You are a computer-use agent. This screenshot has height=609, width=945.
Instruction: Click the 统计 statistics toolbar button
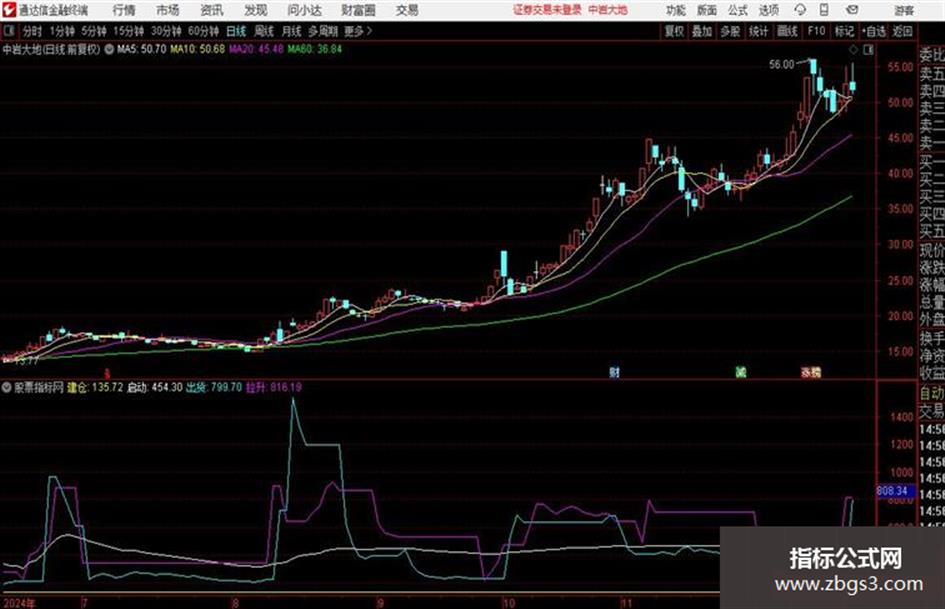pos(759,31)
